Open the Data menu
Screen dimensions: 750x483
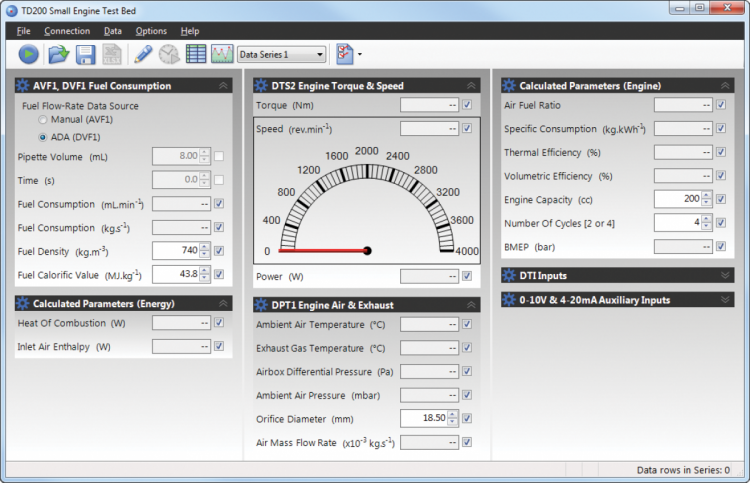pos(113,31)
